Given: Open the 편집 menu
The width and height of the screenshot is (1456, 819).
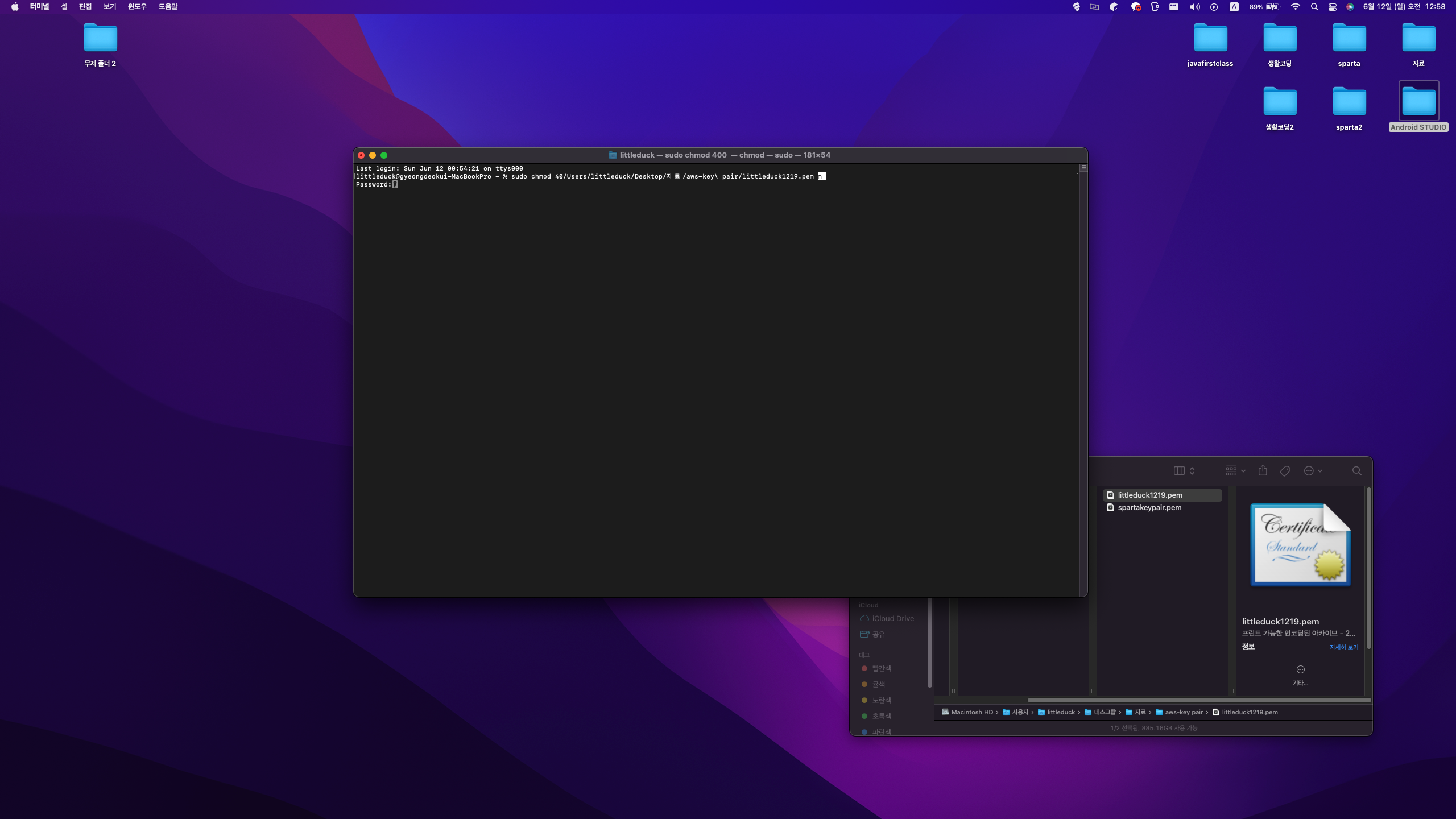Looking at the screenshot, I should (85, 7).
